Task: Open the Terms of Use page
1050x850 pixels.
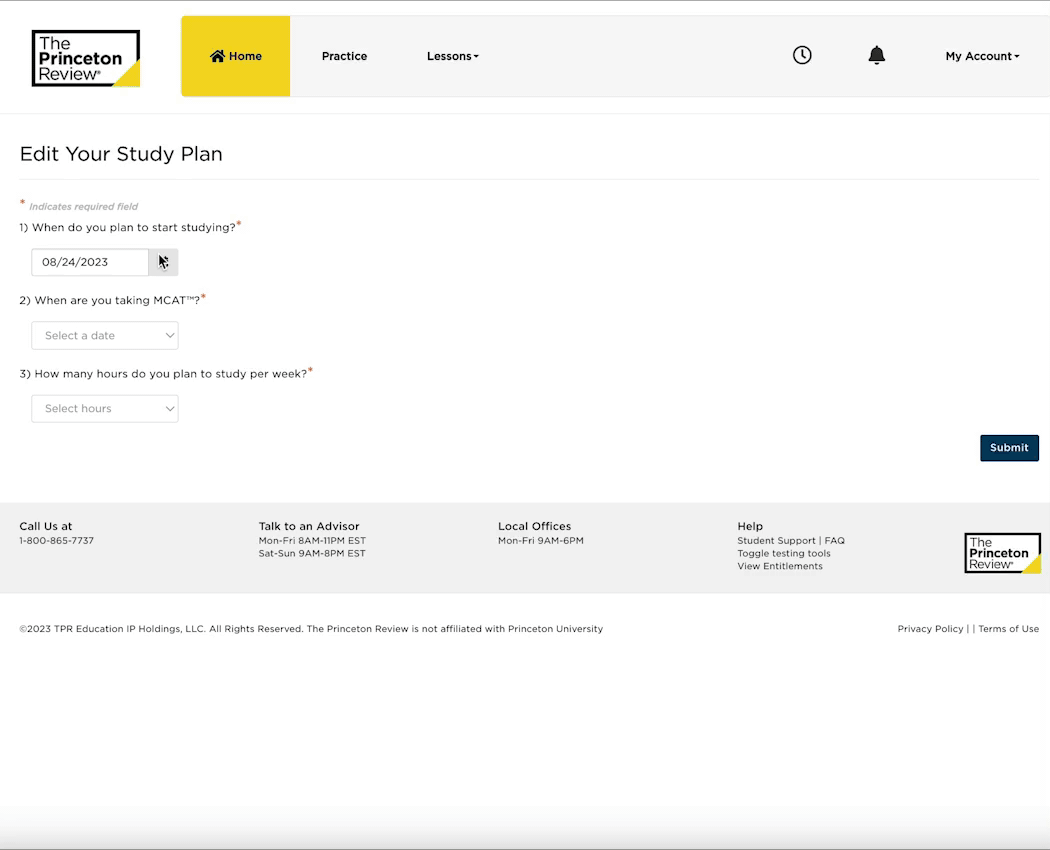Action: pyautogui.click(x=1008, y=628)
